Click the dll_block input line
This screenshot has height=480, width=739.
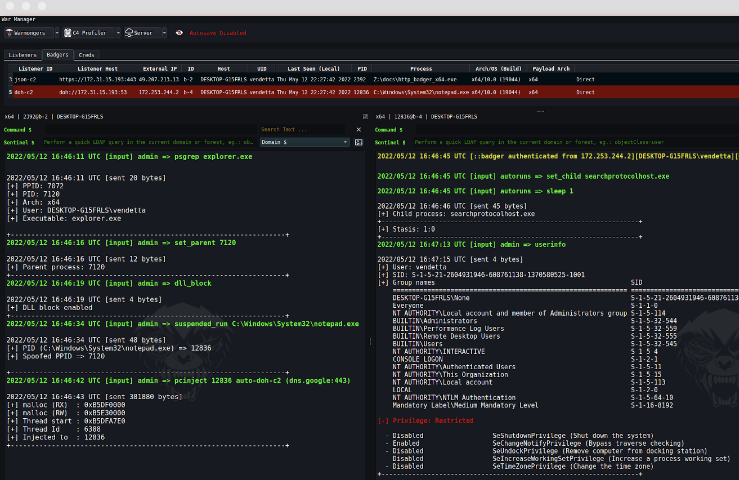pos(109,283)
